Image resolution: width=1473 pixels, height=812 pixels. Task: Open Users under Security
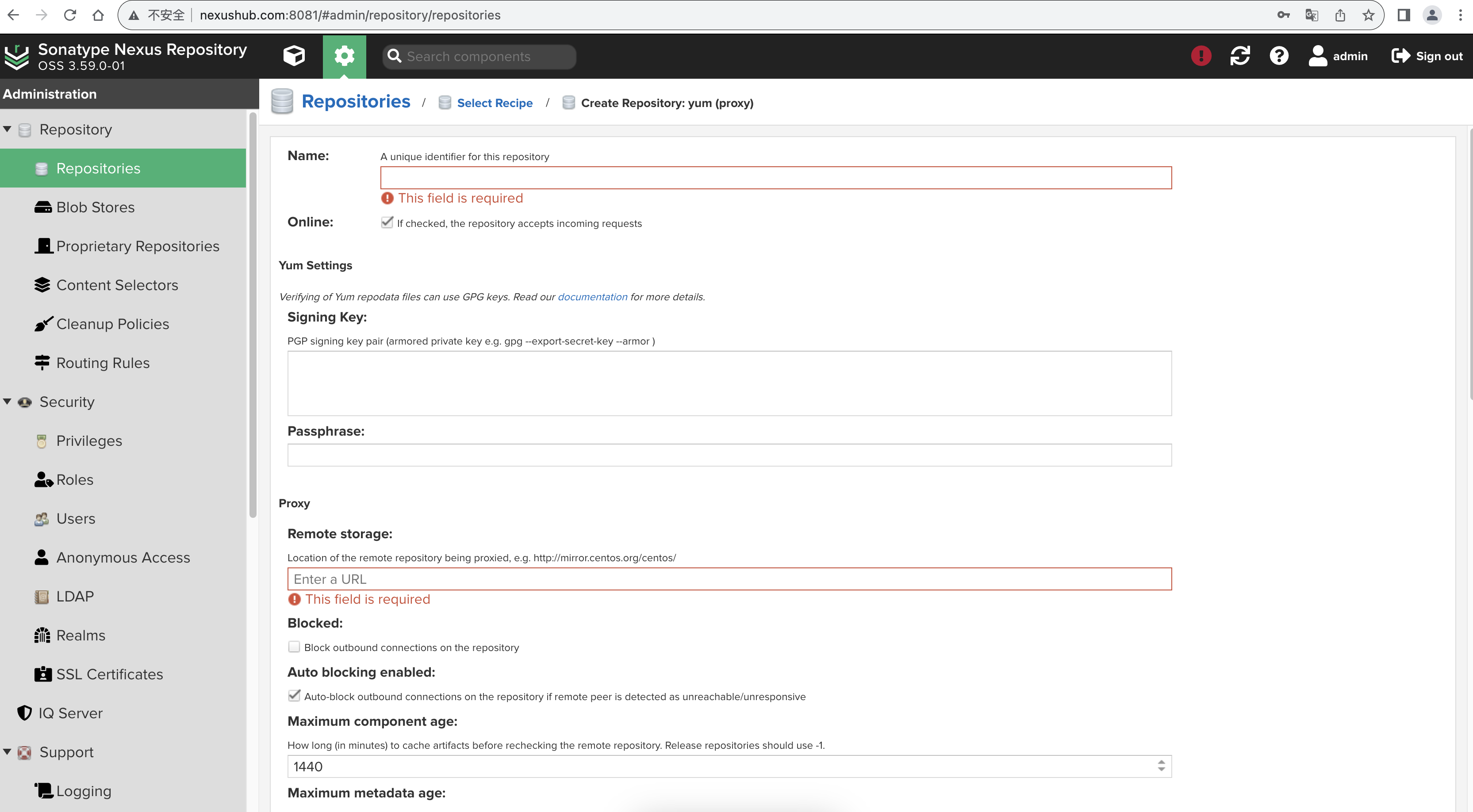tap(123, 519)
